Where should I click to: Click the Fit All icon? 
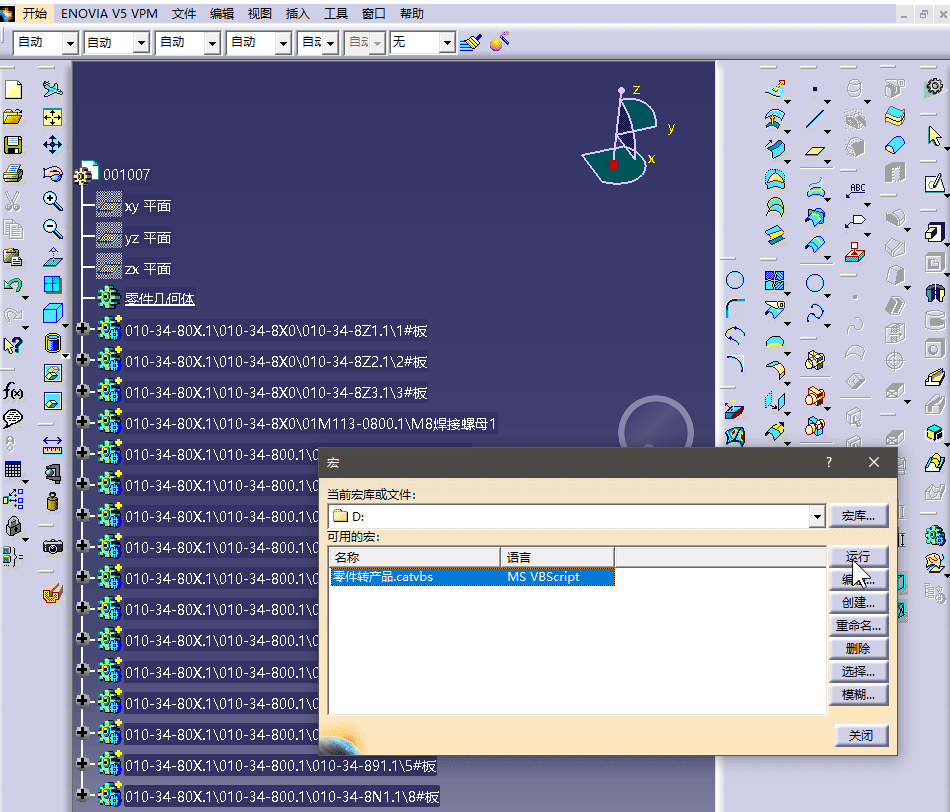[53, 118]
